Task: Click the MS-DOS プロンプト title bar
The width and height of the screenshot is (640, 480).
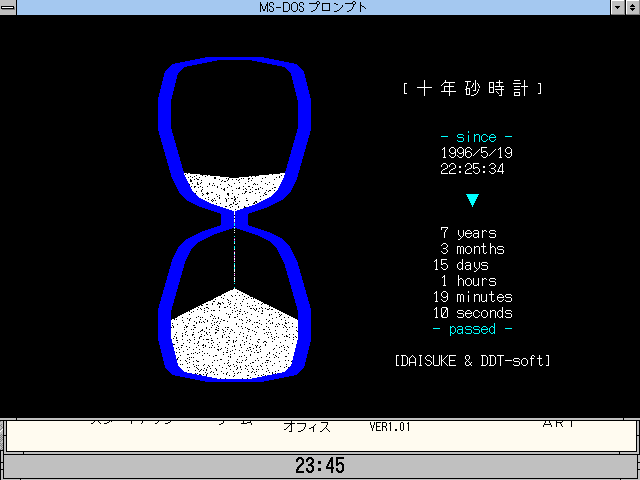Action: (x=313, y=7)
